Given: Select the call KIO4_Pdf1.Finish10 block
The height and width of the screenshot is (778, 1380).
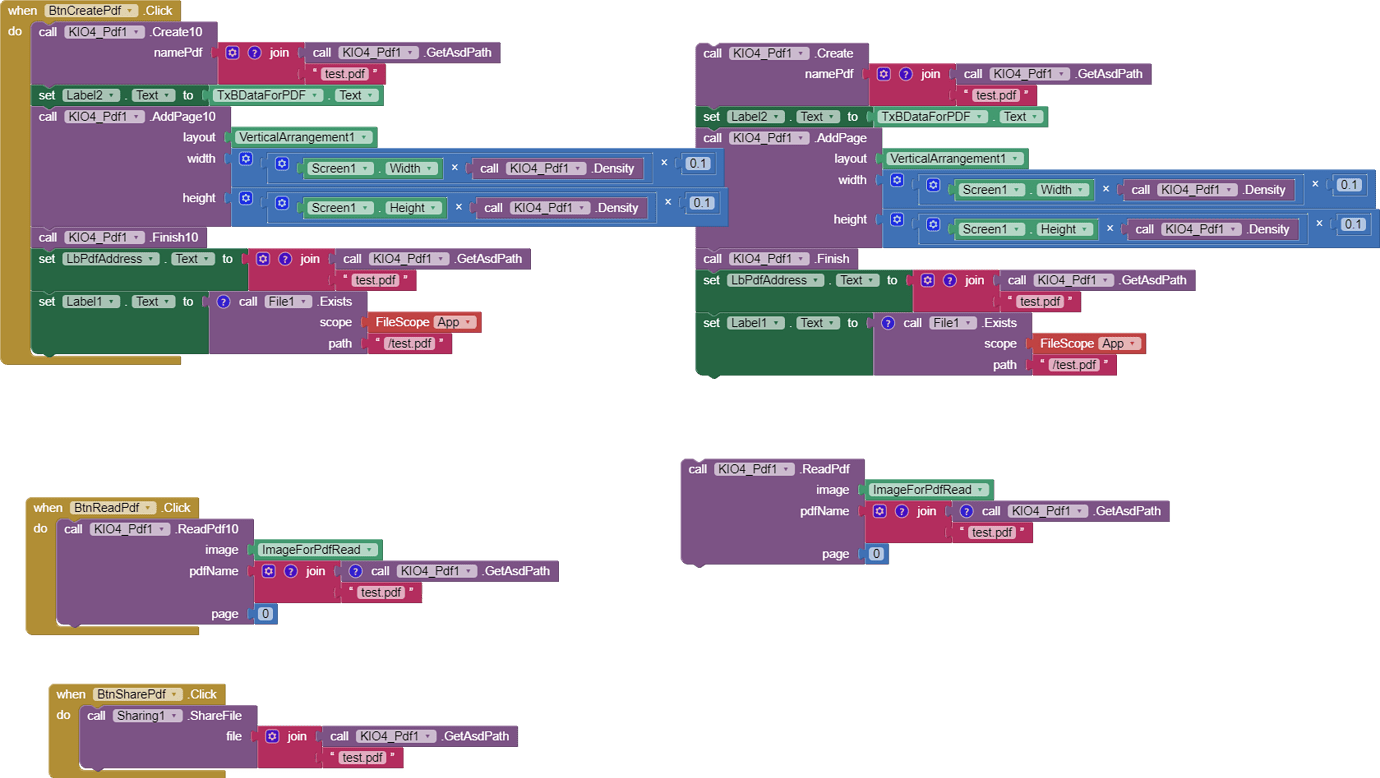Looking at the screenshot, I should (x=119, y=237).
